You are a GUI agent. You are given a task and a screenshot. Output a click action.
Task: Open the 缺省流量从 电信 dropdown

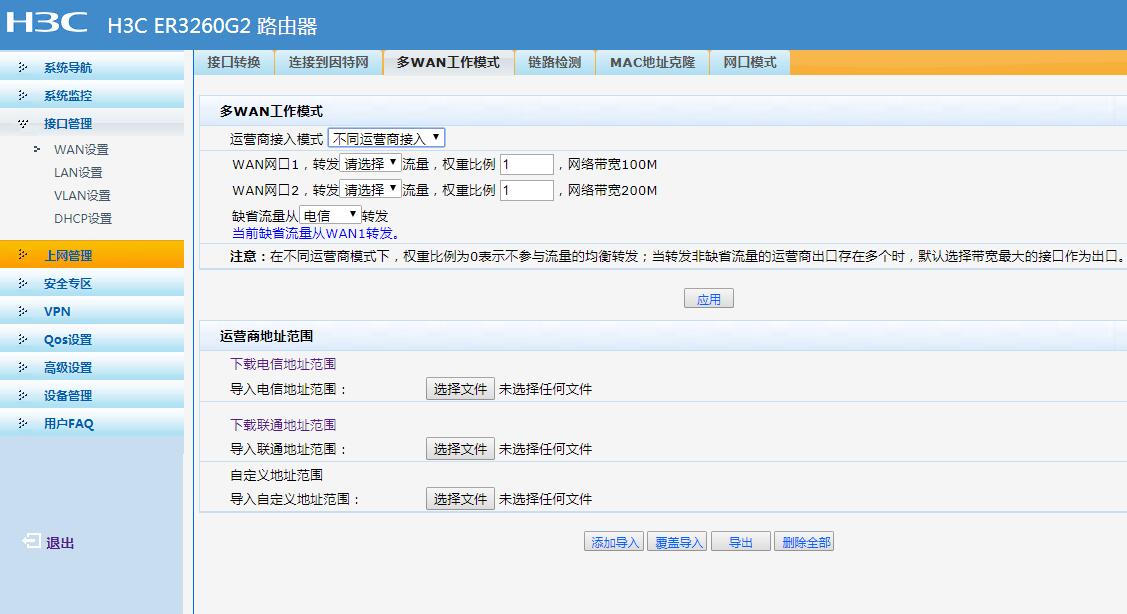[x=330, y=215]
